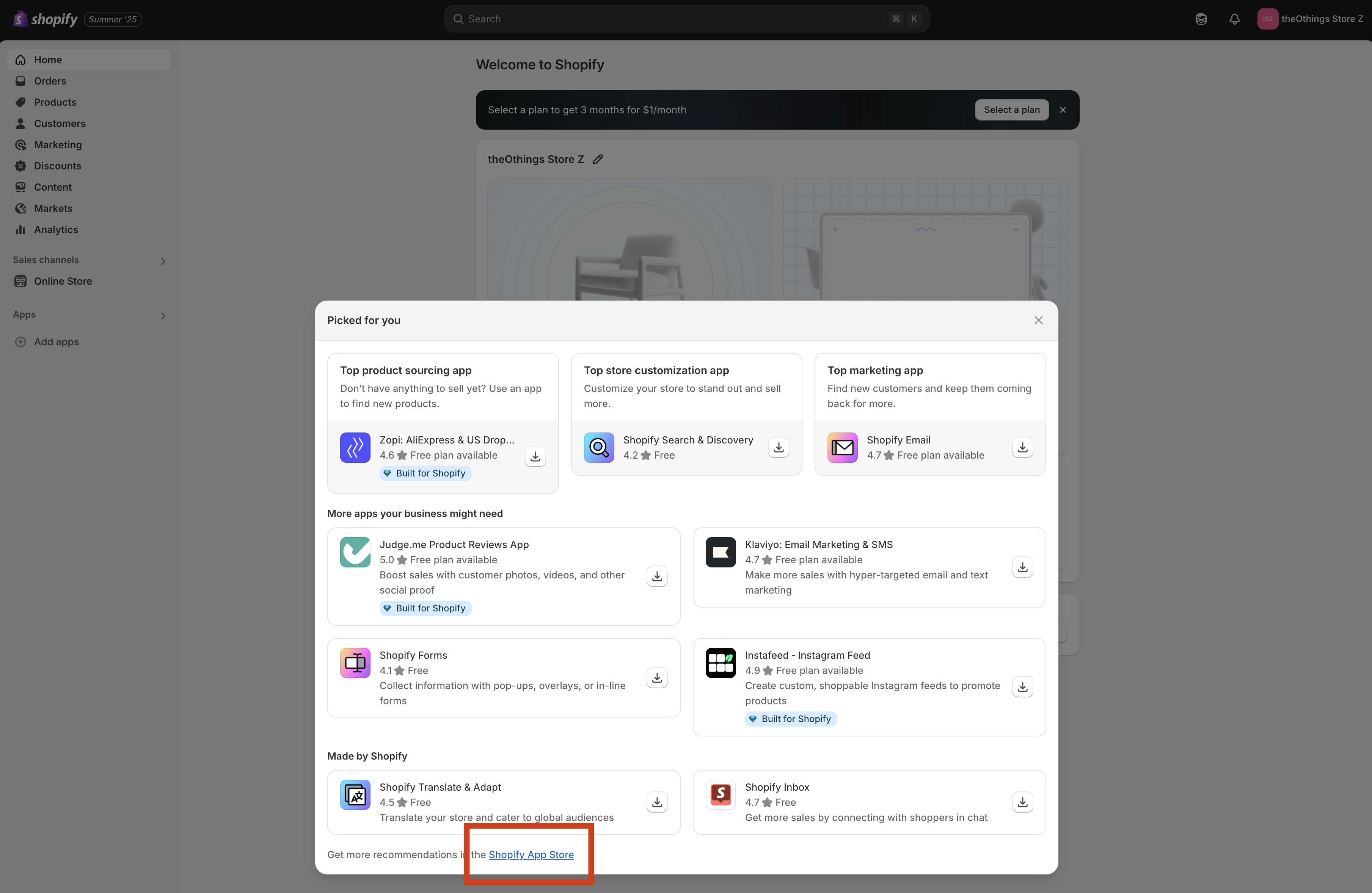Screen dimensions: 1372x893
Task: Expand the Apps section chevron
Action: point(163,316)
